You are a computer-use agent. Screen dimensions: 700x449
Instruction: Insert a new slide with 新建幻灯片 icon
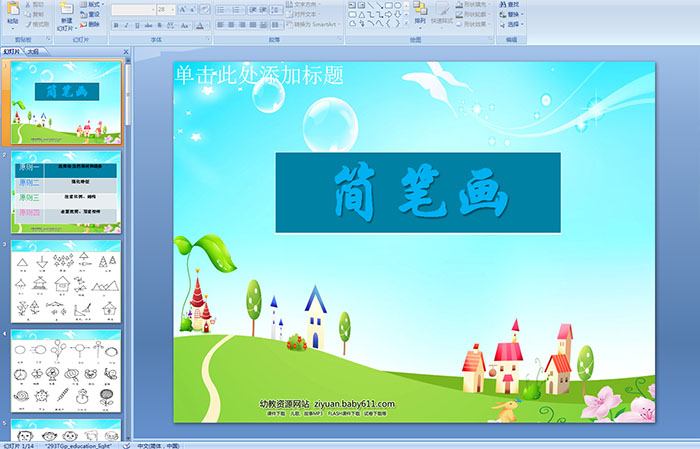[67, 9]
